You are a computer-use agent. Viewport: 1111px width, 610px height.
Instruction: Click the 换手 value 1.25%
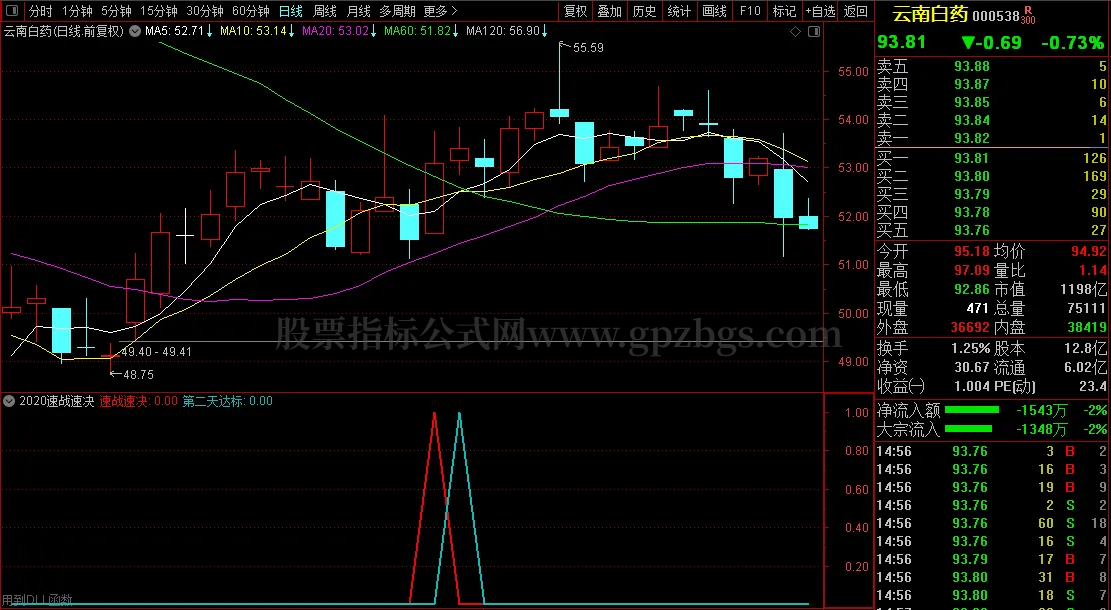click(971, 349)
